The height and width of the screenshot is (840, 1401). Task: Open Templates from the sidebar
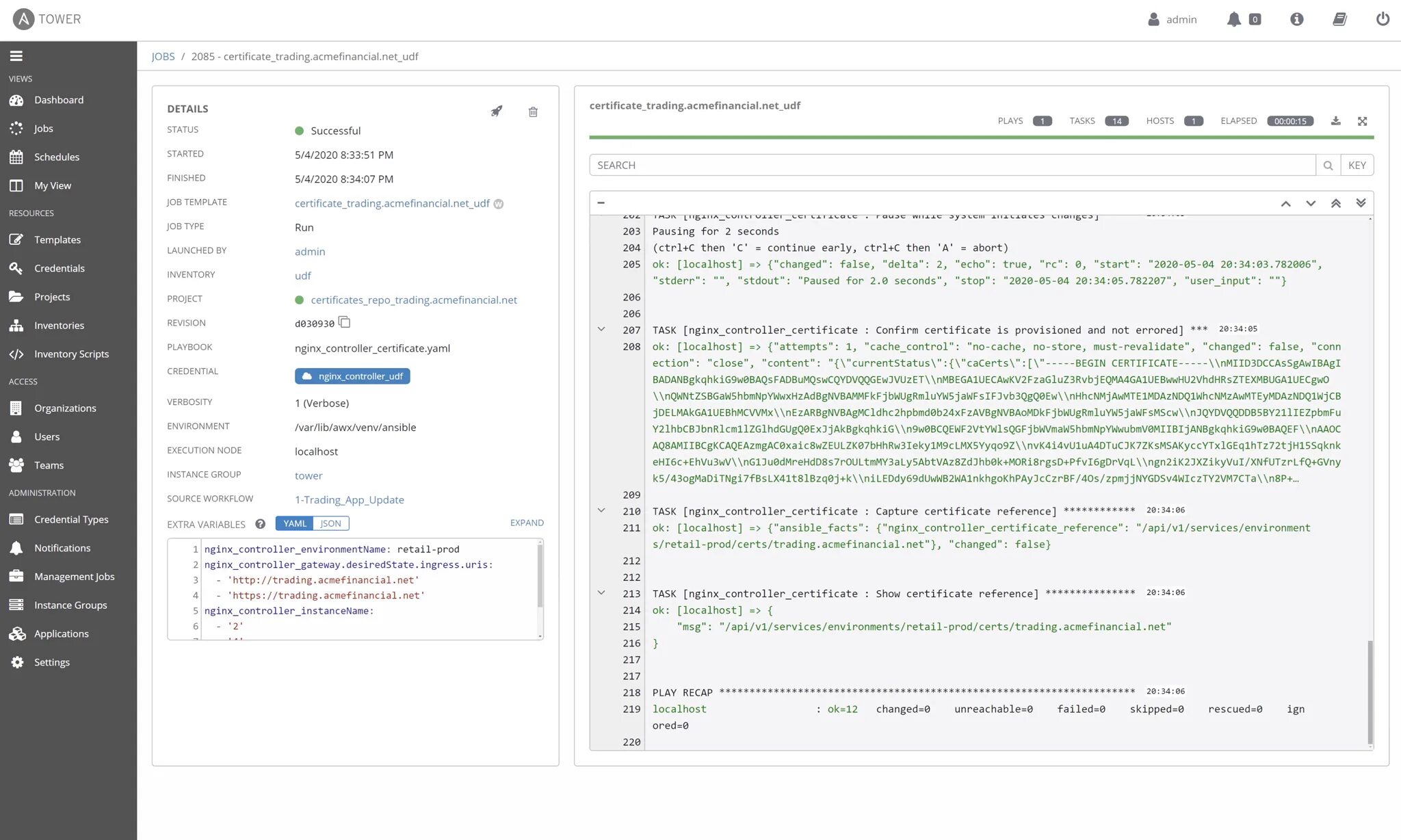57,239
